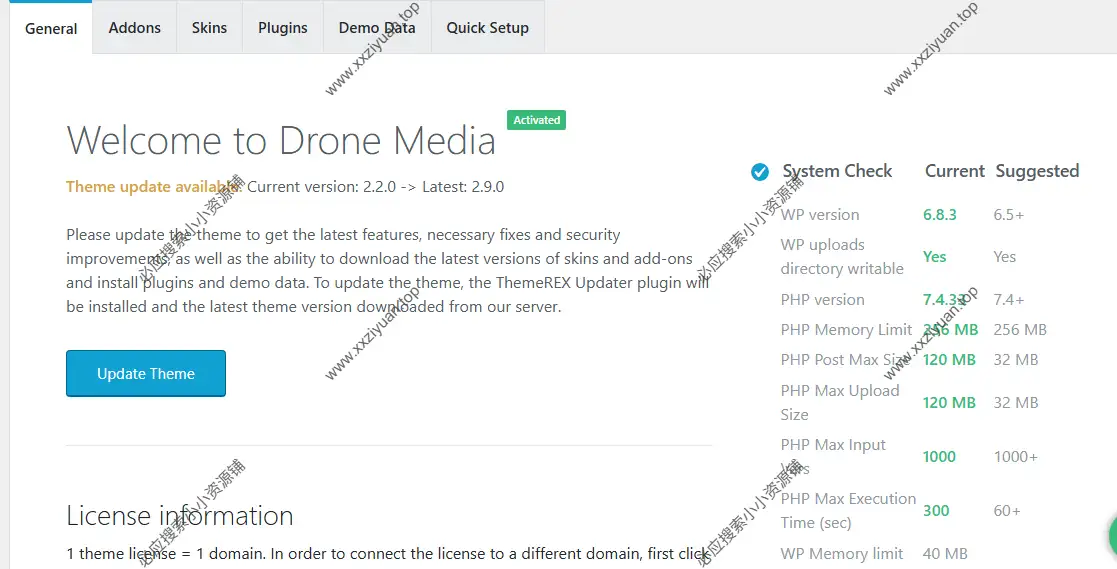Click the PHP Max Execution Time value 300
The width and height of the screenshot is (1117, 569).
pos(936,510)
